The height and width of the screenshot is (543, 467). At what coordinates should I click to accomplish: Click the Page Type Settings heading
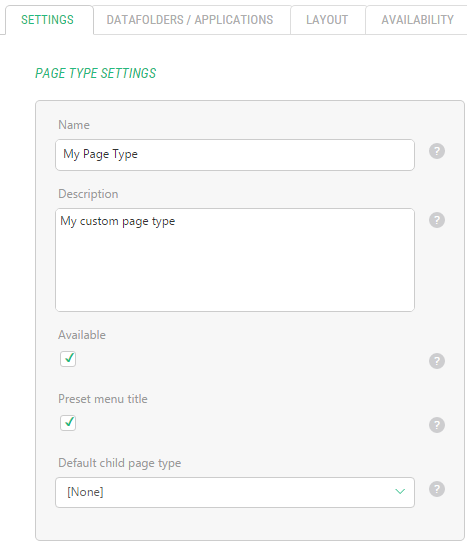point(96,73)
